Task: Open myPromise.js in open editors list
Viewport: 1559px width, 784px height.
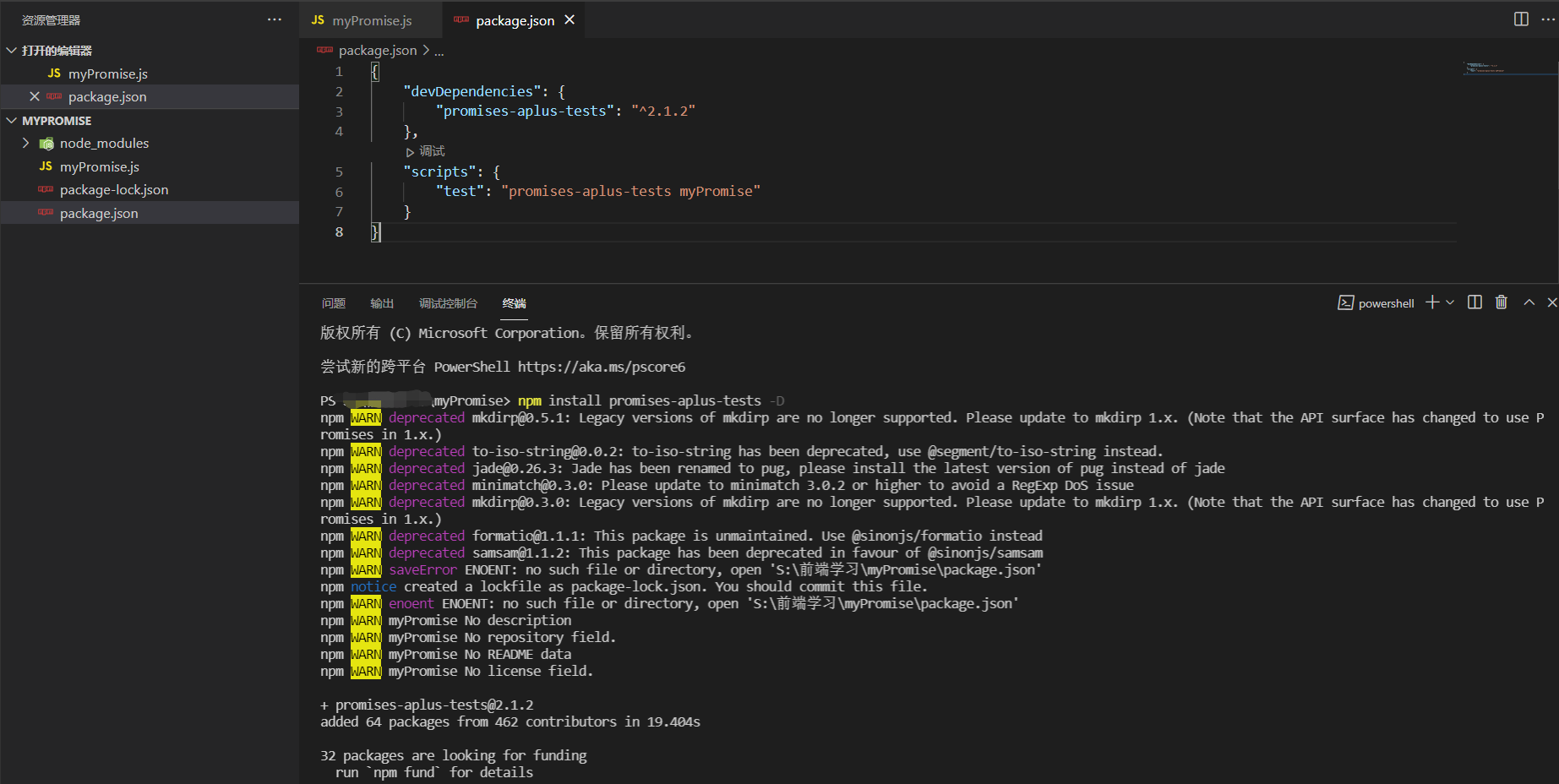Action: click(x=107, y=74)
